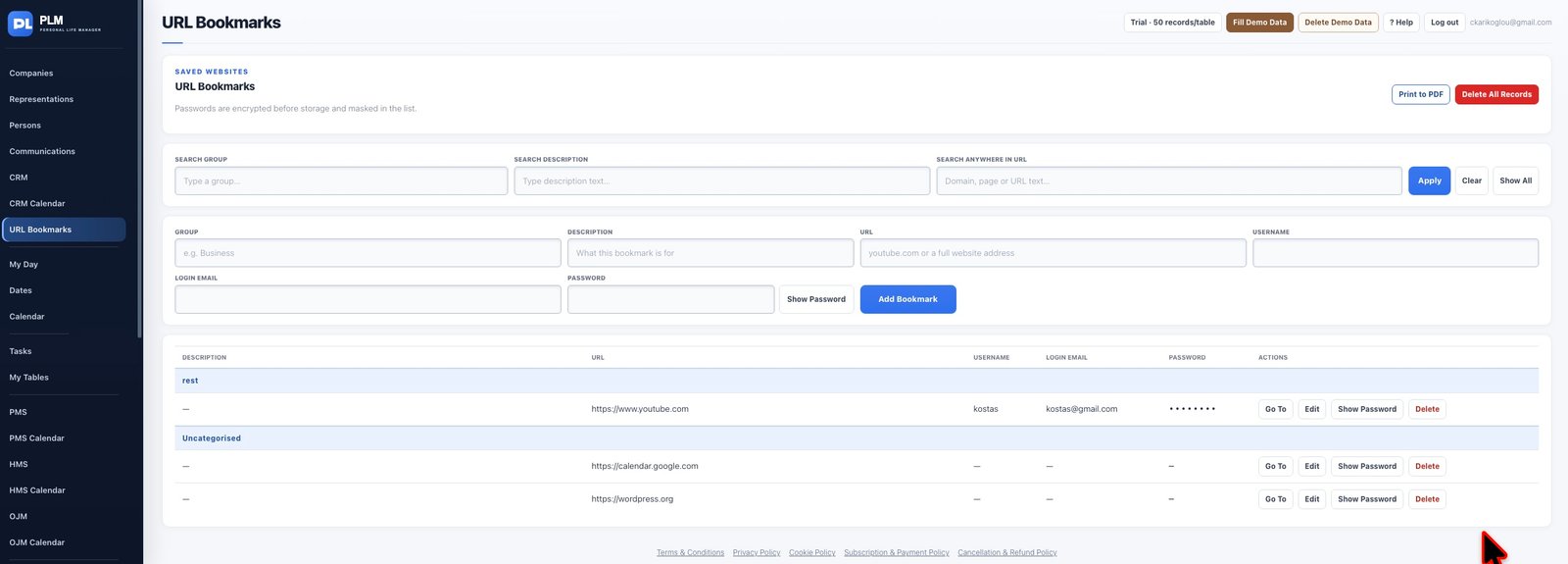Show Password for wordpress.org row
Screen dimensions: 1568x564
1366,499
